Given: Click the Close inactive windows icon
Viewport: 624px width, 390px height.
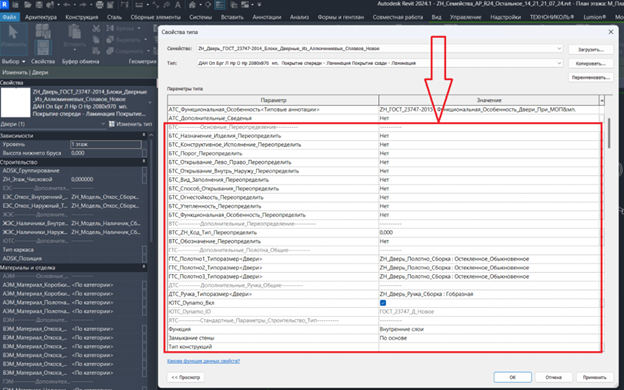Looking at the screenshot, I should click(234, 5).
